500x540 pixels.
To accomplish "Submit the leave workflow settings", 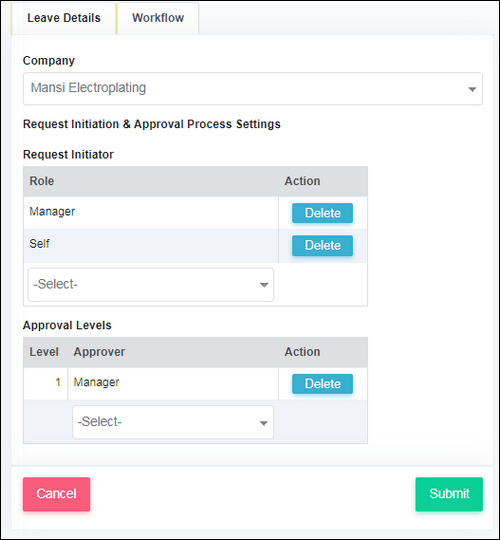I will tap(449, 494).
